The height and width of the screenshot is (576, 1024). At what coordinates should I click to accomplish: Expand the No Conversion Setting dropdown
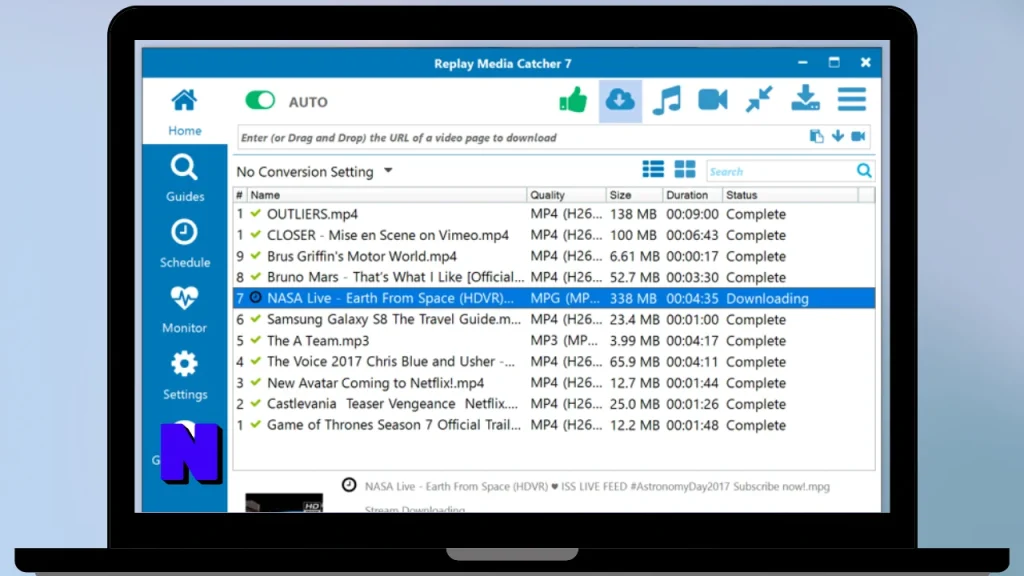pos(315,172)
